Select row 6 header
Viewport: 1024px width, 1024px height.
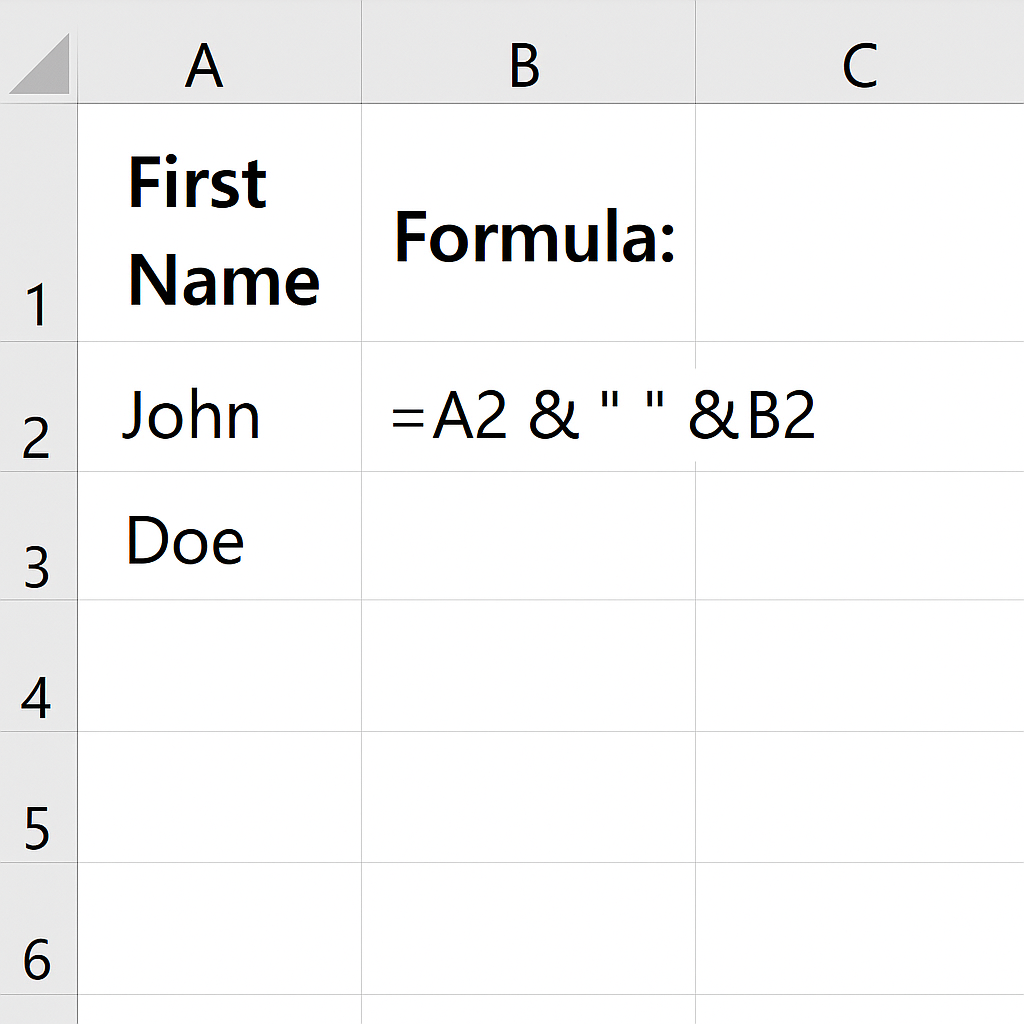click(39, 928)
